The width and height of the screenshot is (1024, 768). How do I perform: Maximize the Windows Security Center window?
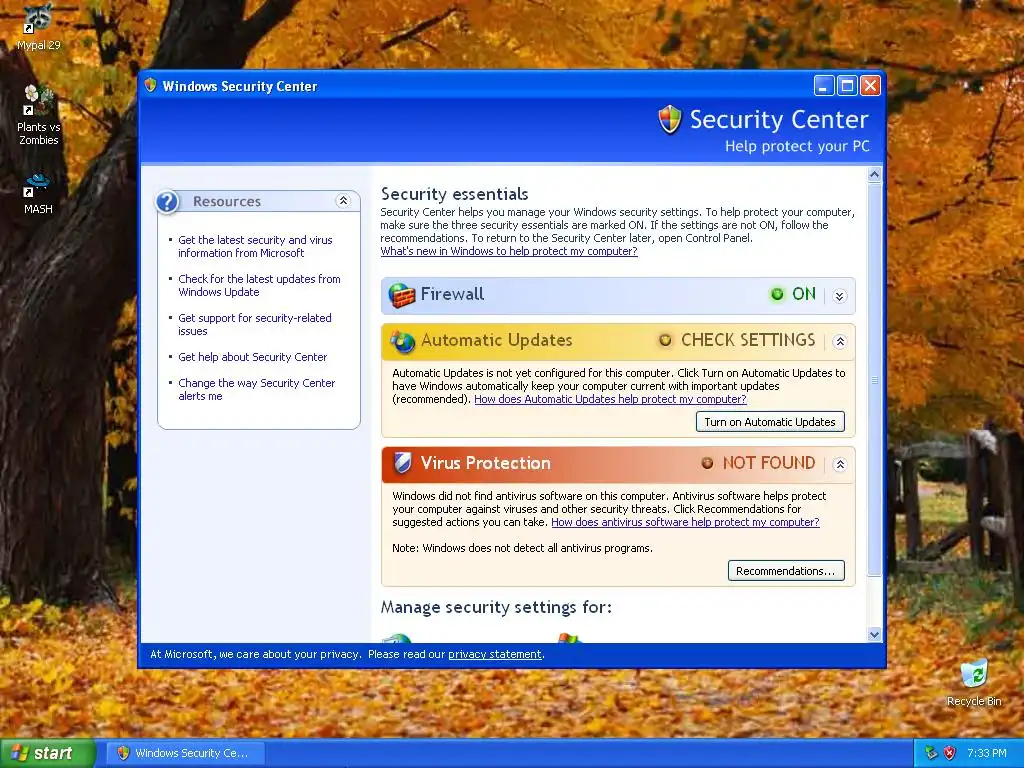pyautogui.click(x=847, y=86)
